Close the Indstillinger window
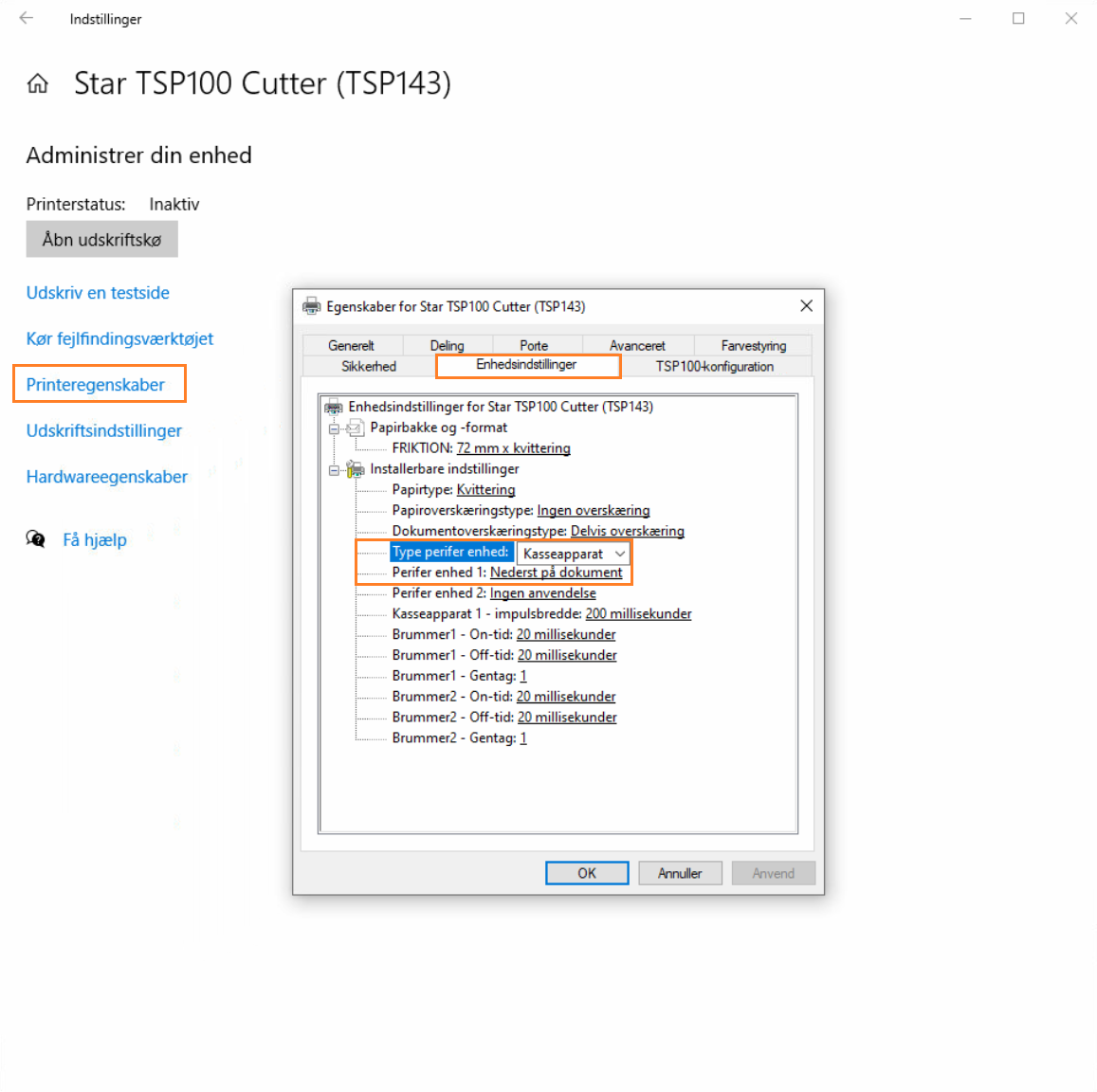The image size is (1097, 1092). [1071, 19]
